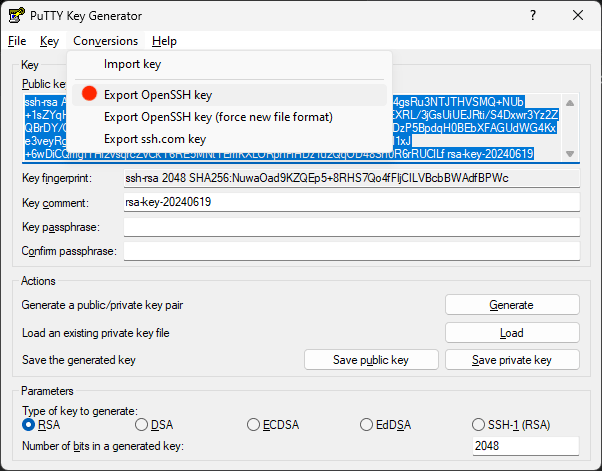
Task: Click the Load button
Action: (x=512, y=333)
